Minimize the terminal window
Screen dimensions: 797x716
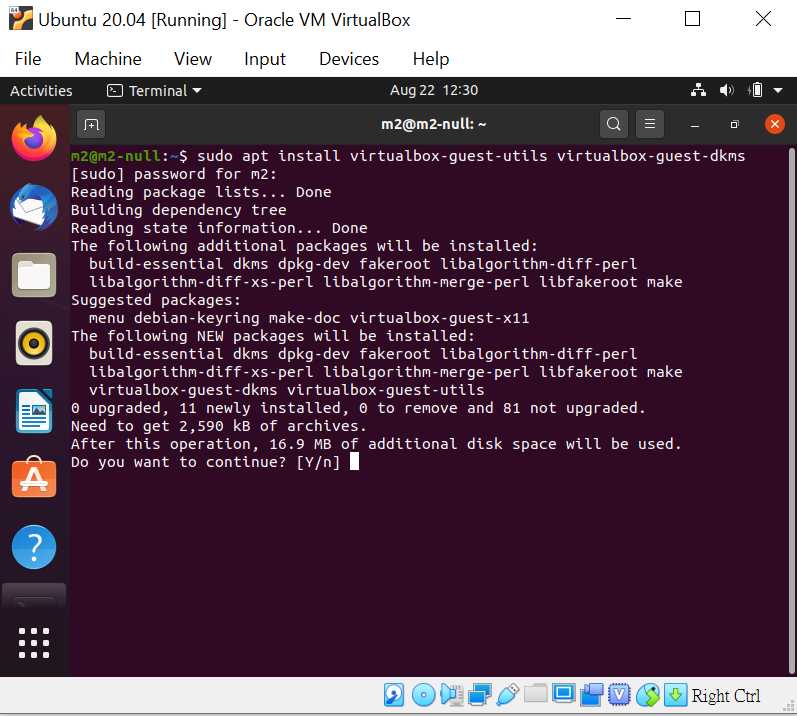point(695,124)
